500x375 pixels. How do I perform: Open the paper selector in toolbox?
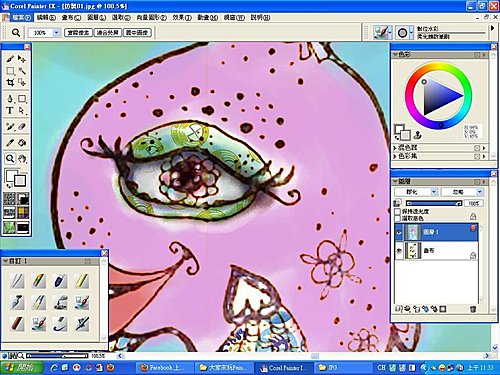[x=9, y=199]
